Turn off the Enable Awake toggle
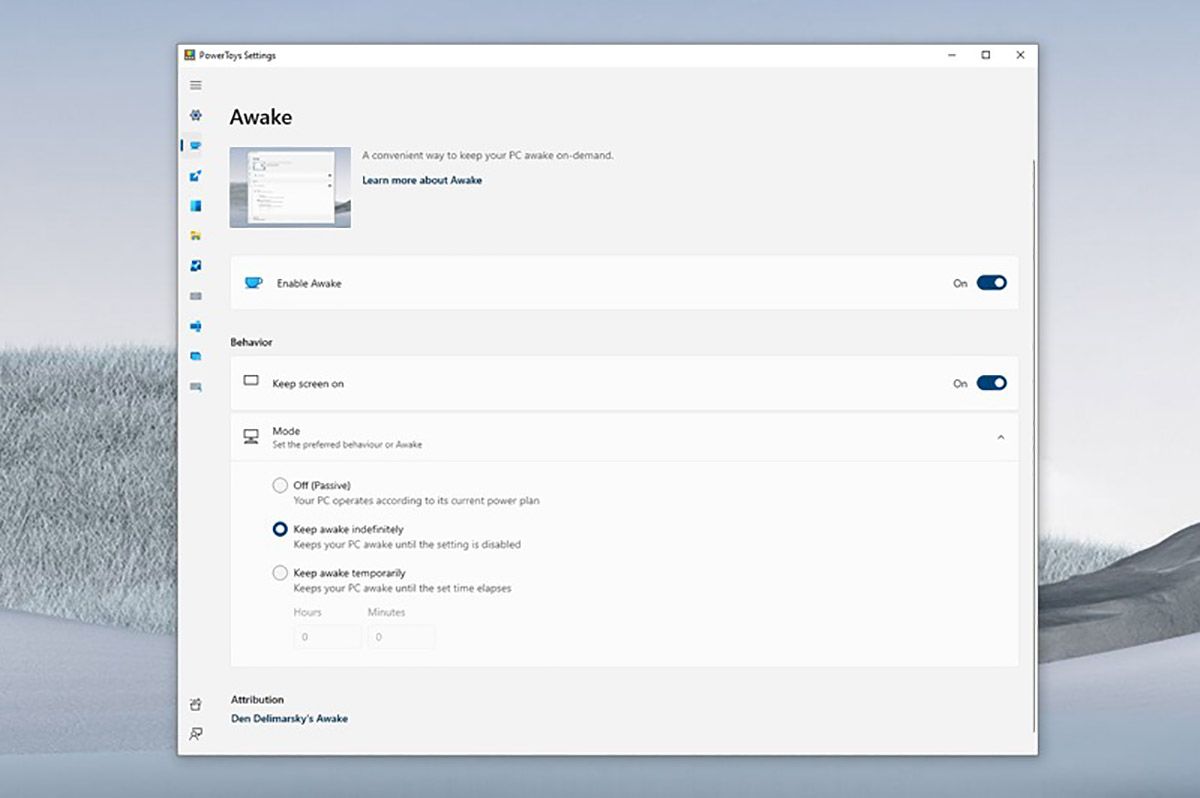Screen dimensions: 1200x798 pos(991,283)
